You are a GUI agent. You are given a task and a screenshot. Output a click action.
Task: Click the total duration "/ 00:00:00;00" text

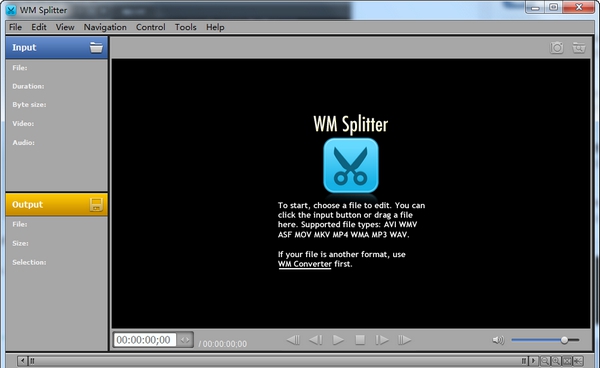coord(223,344)
